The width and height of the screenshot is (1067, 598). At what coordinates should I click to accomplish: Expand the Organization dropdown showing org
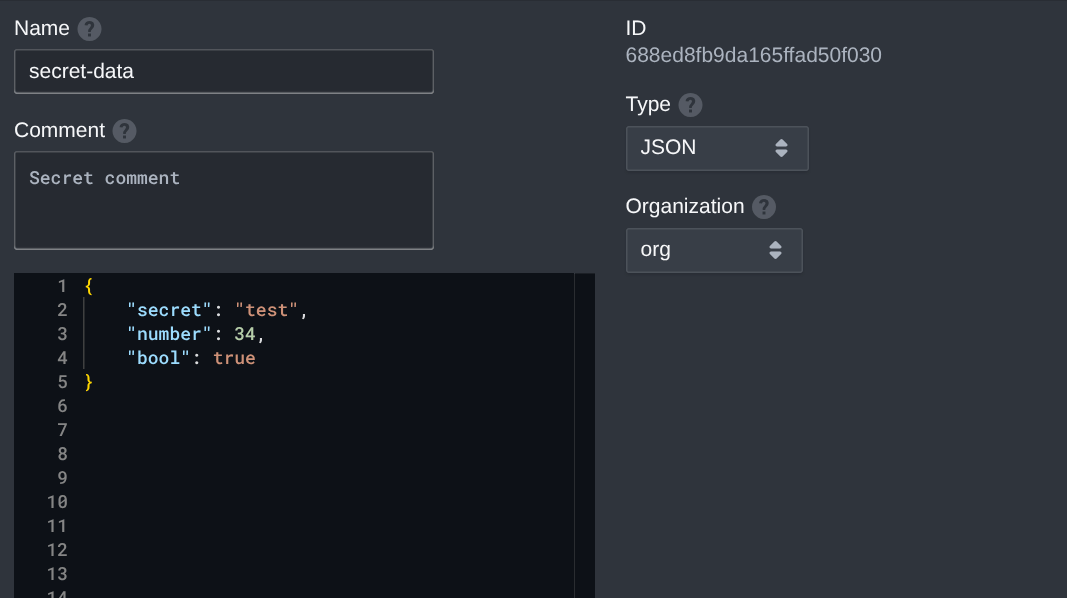pyautogui.click(x=713, y=250)
